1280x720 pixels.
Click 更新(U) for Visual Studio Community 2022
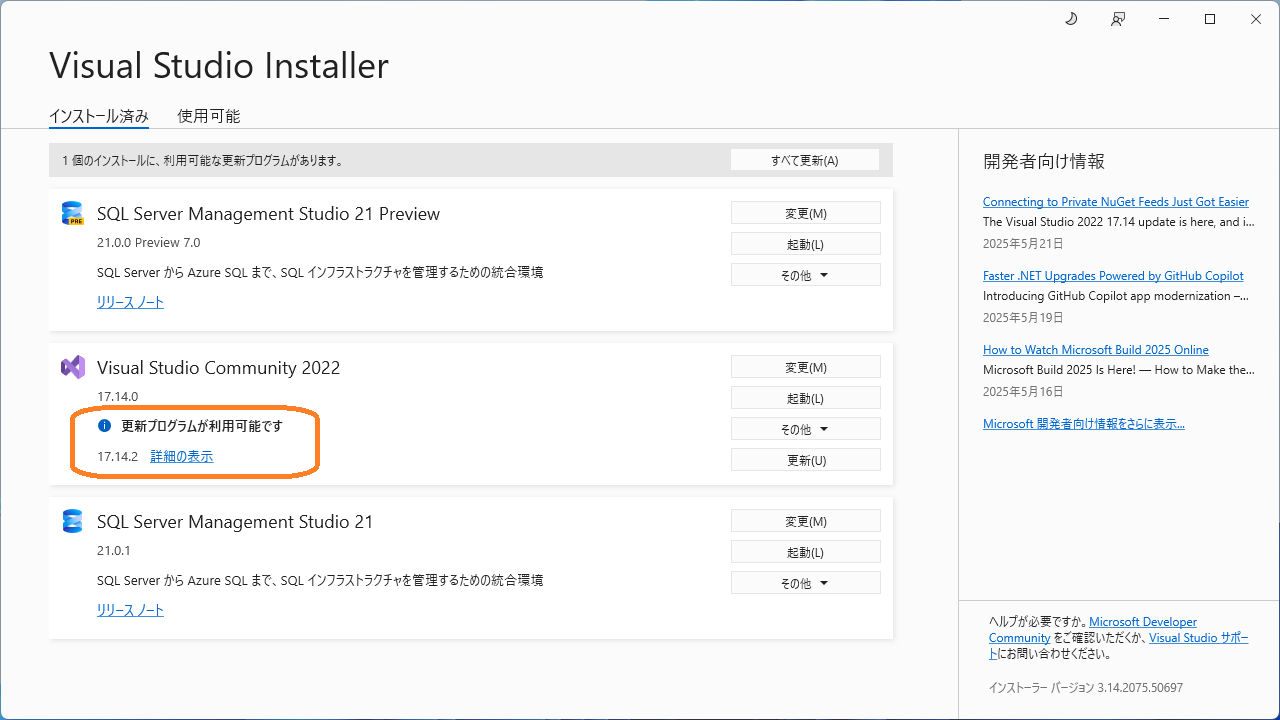[806, 460]
